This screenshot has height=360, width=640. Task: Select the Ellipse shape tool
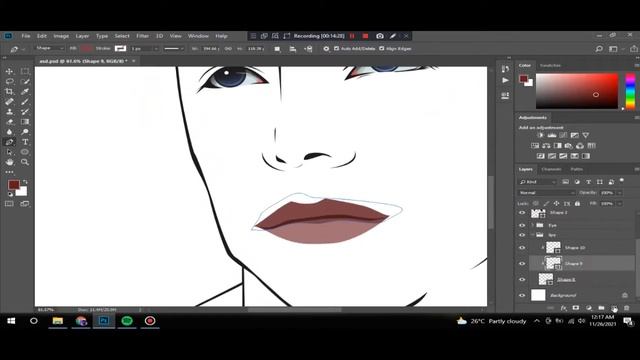click(x=25, y=152)
